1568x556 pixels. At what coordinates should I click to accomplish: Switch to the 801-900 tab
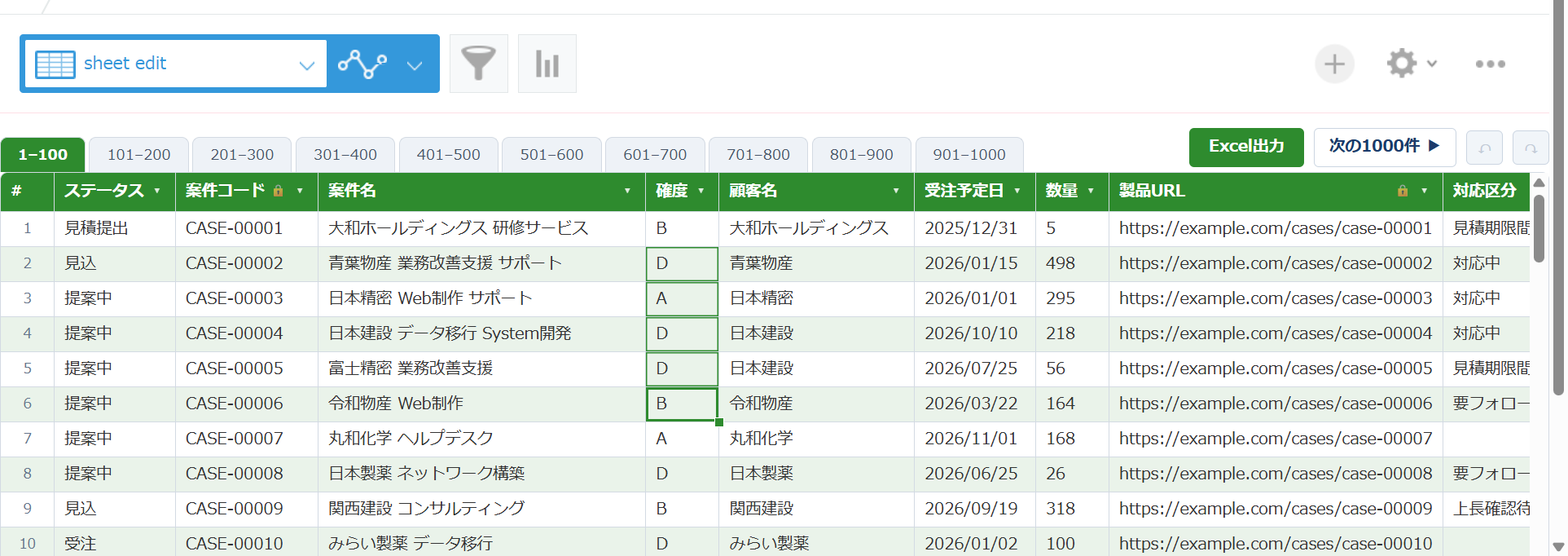(862, 155)
